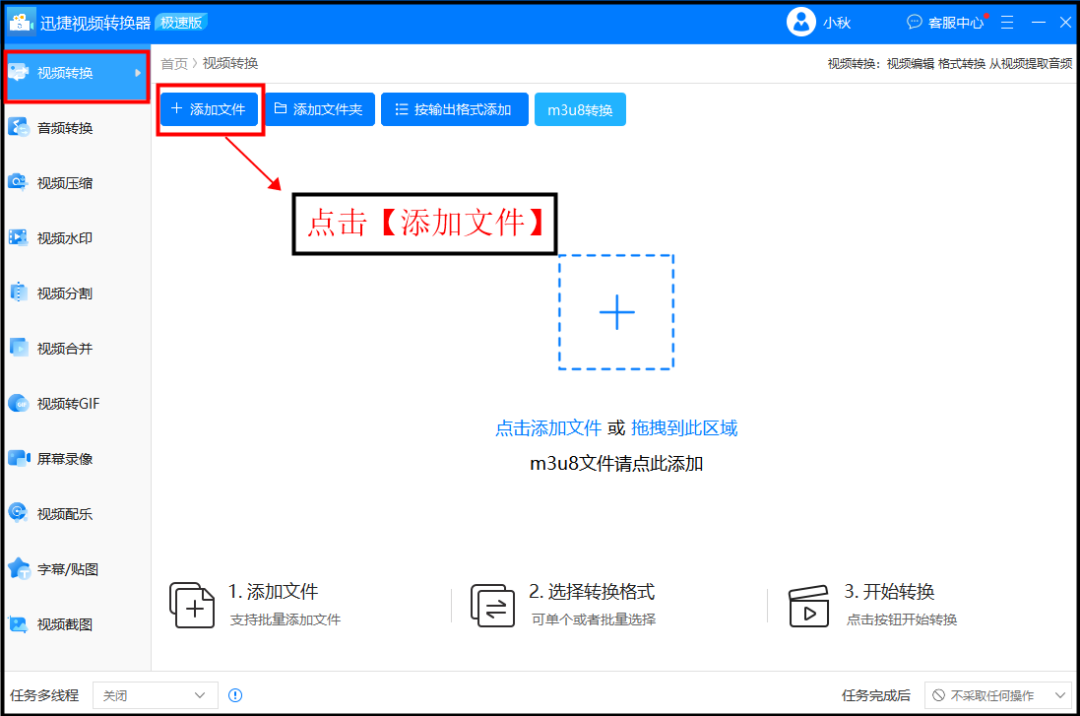Click the m3u8转换 button
The image size is (1080, 716).
(580, 109)
